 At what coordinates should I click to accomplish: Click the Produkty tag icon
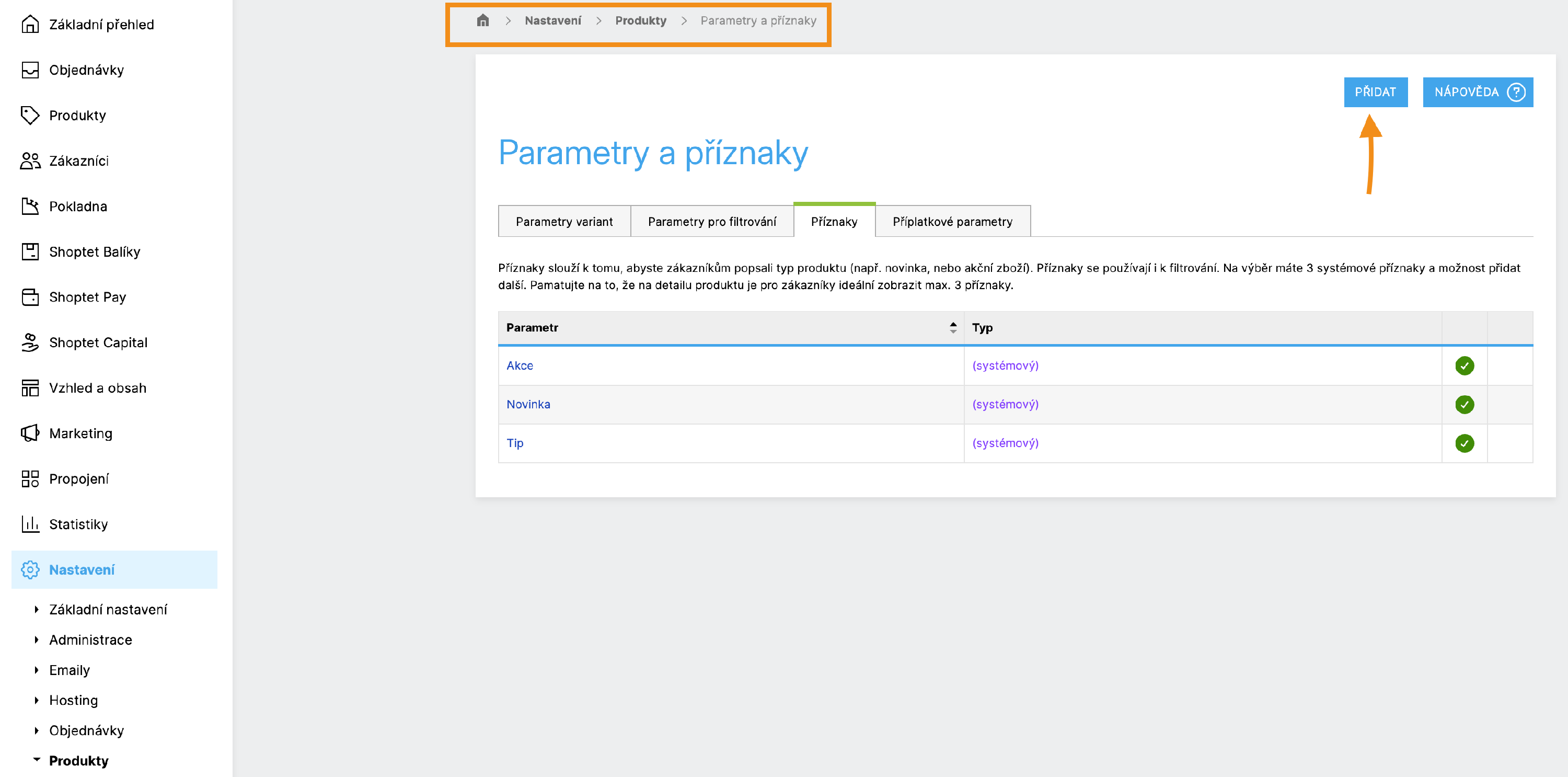[x=30, y=115]
